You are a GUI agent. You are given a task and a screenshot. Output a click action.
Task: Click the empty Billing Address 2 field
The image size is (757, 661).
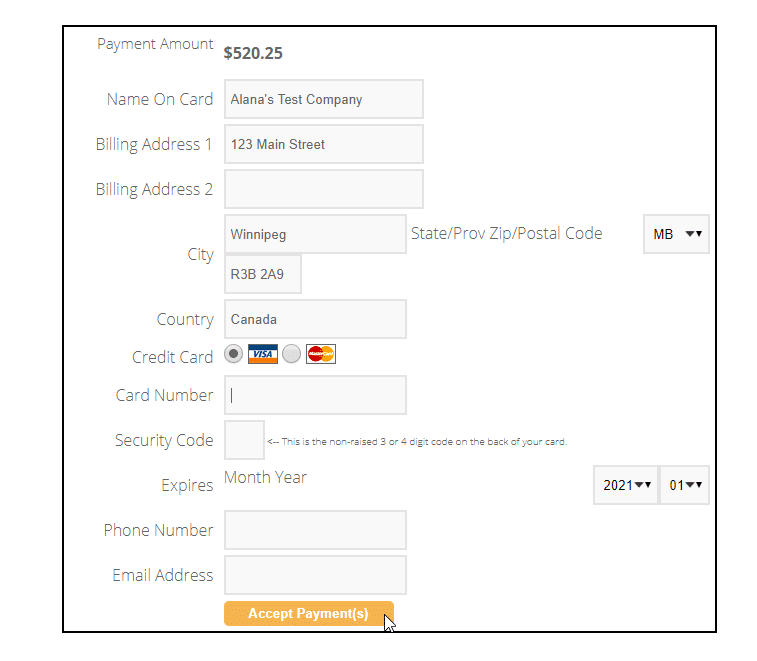pyautogui.click(x=324, y=189)
